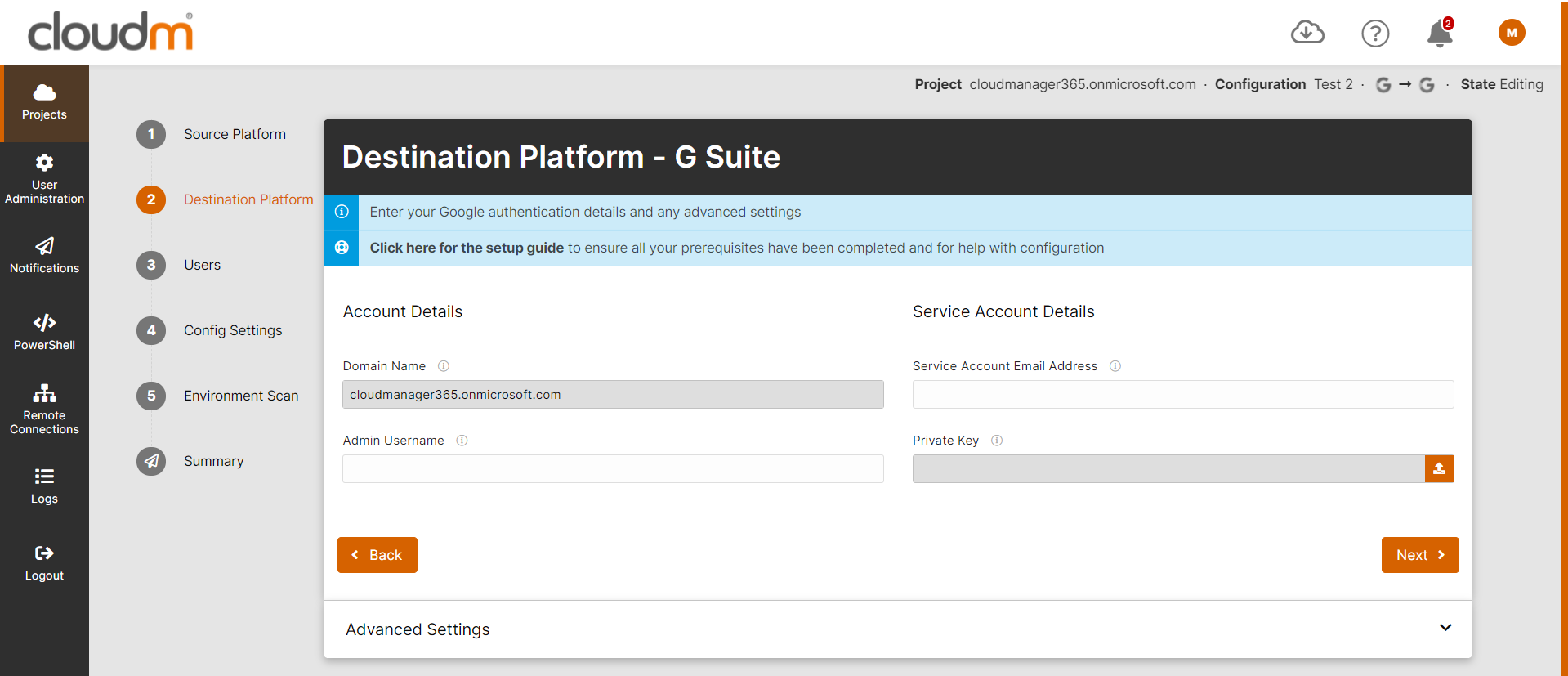
Task: Open the user avatar M menu
Action: point(1512,33)
